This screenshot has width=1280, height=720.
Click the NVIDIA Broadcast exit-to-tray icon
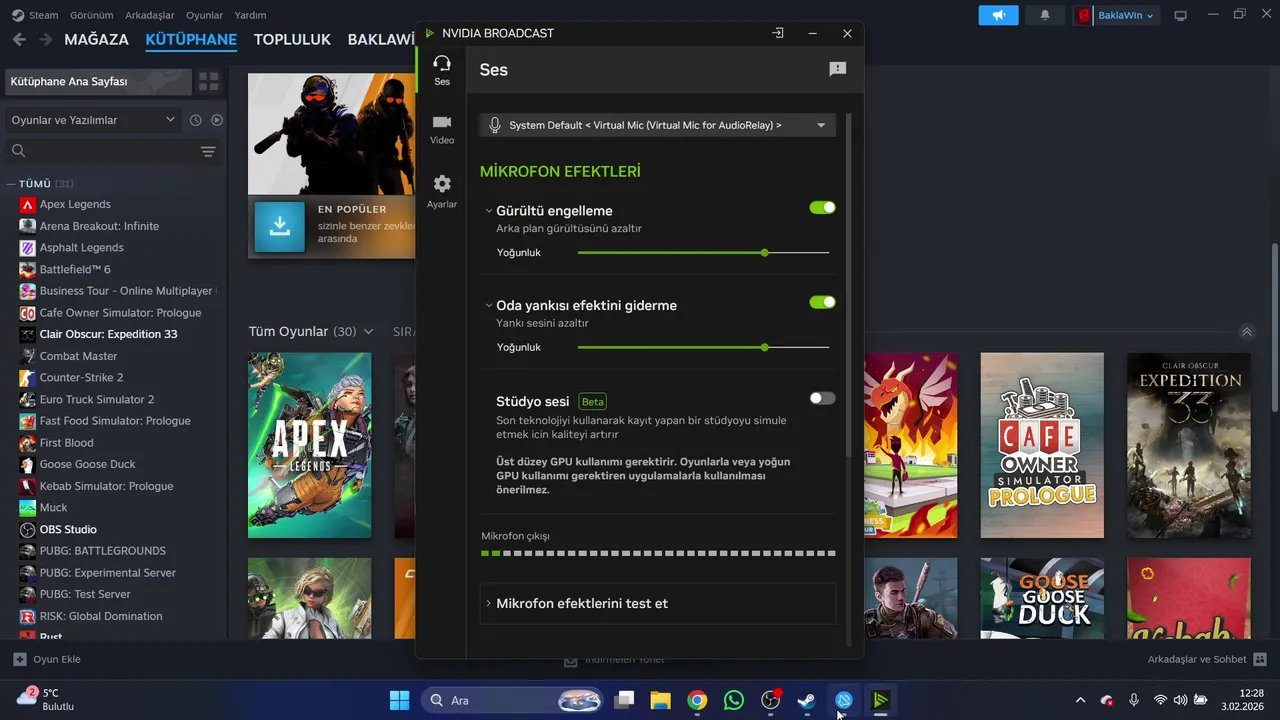tap(778, 33)
